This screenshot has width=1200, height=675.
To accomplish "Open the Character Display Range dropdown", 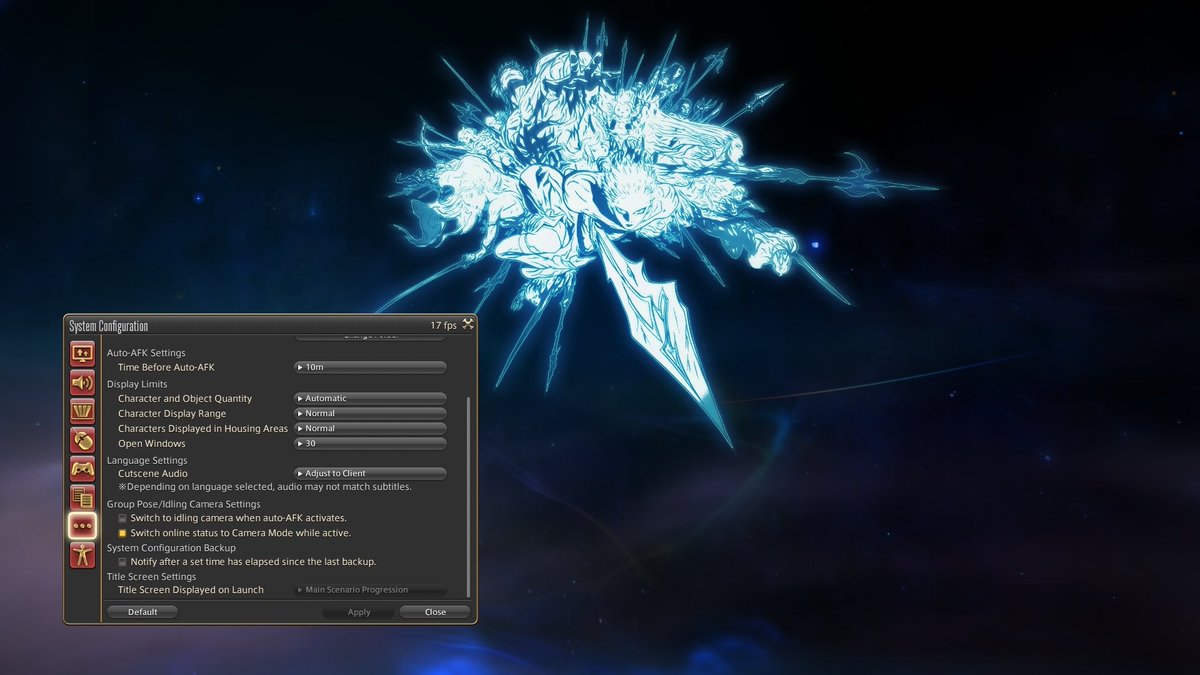I will (370, 413).
